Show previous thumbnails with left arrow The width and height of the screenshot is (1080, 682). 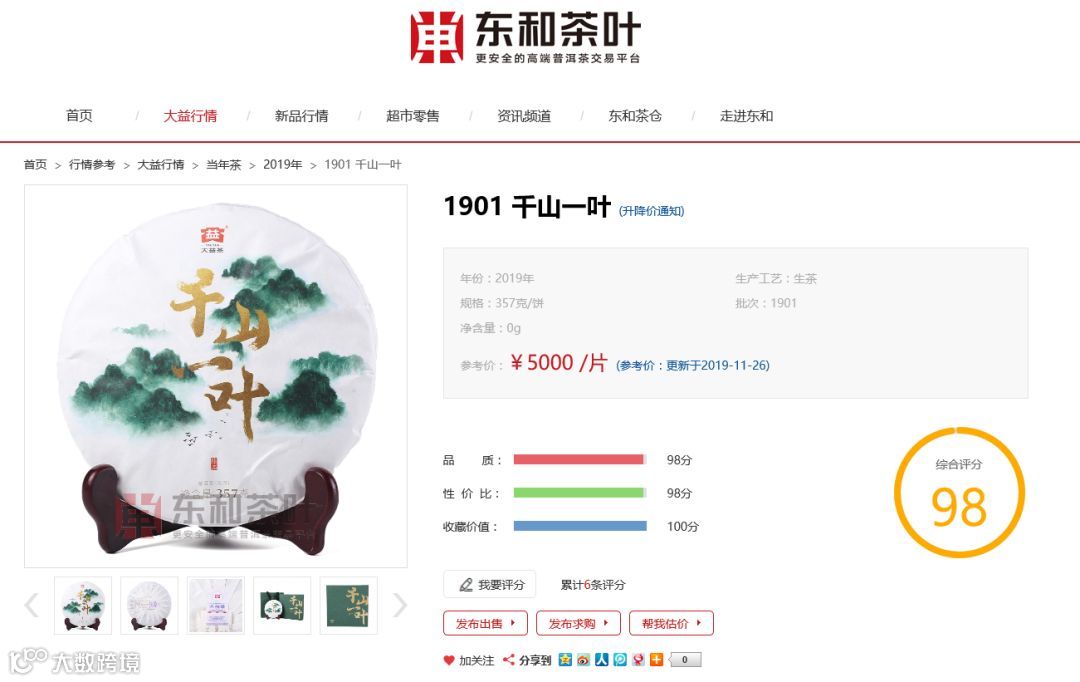click(x=32, y=606)
